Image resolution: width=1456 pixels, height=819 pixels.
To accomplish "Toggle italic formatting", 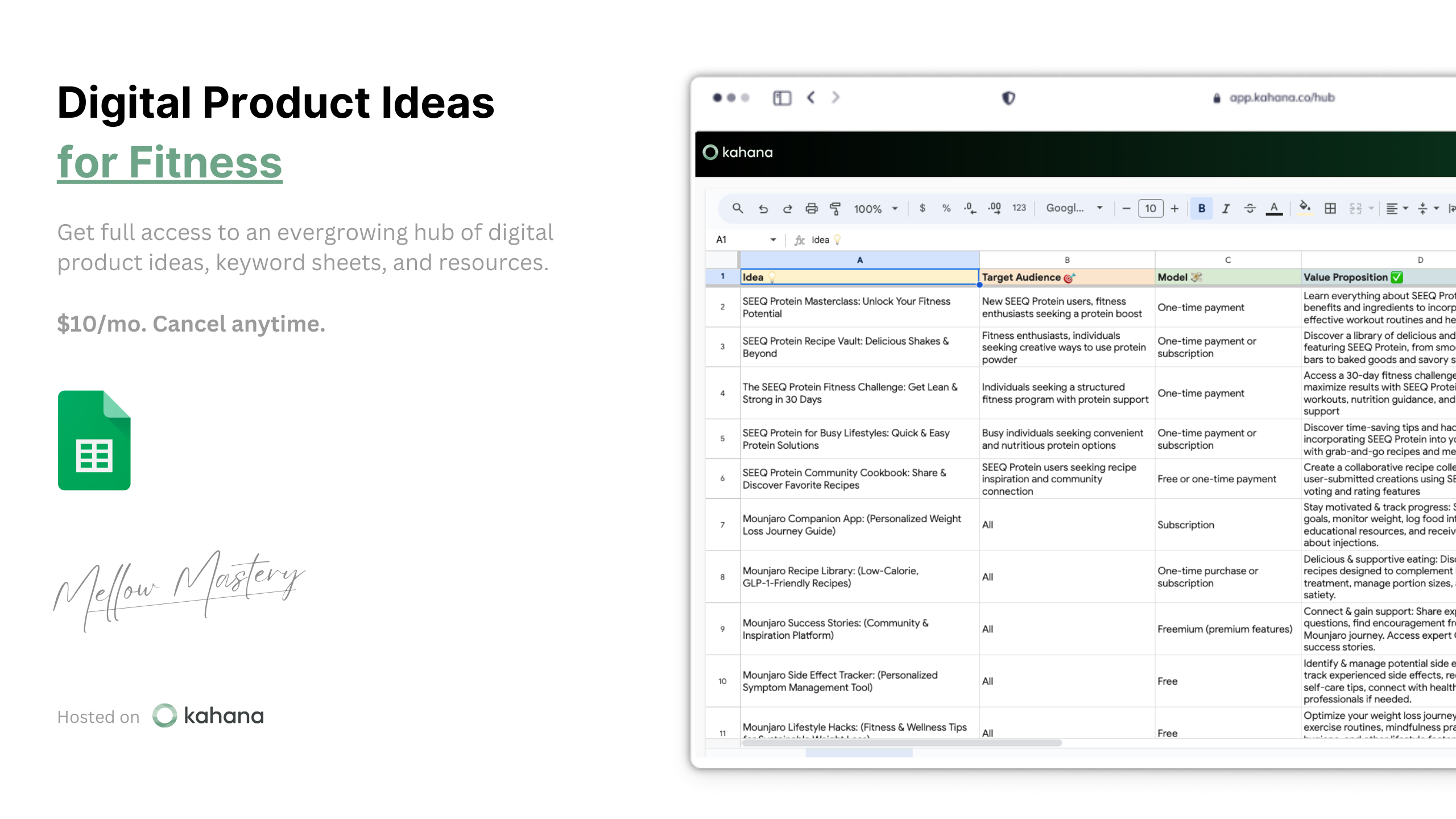I will pyautogui.click(x=1226, y=209).
